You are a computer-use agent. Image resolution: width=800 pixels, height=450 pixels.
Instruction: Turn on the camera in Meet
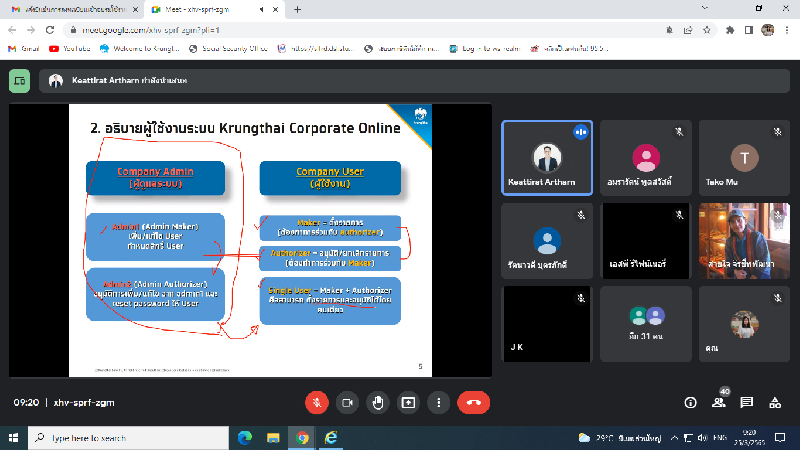348,402
